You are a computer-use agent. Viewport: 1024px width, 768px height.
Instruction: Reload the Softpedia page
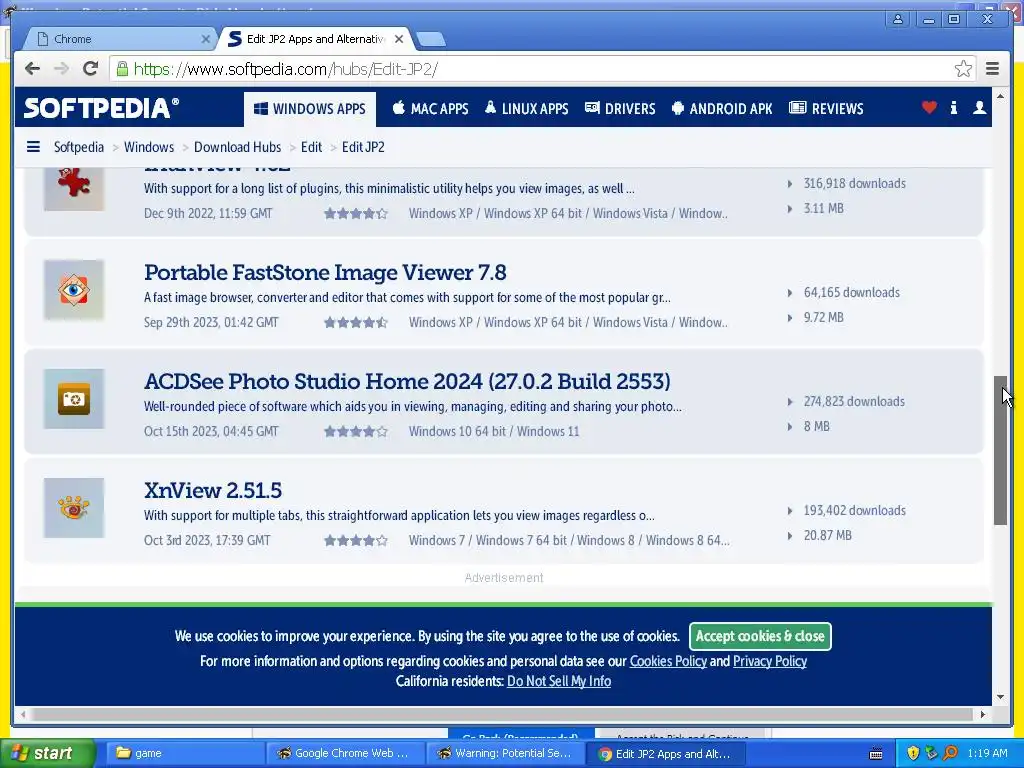click(91, 69)
